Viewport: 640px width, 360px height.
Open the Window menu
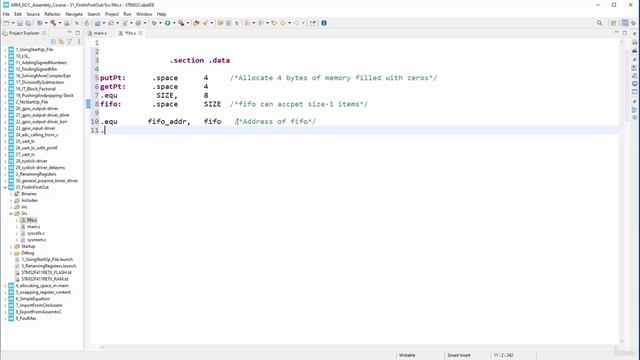(144, 14)
